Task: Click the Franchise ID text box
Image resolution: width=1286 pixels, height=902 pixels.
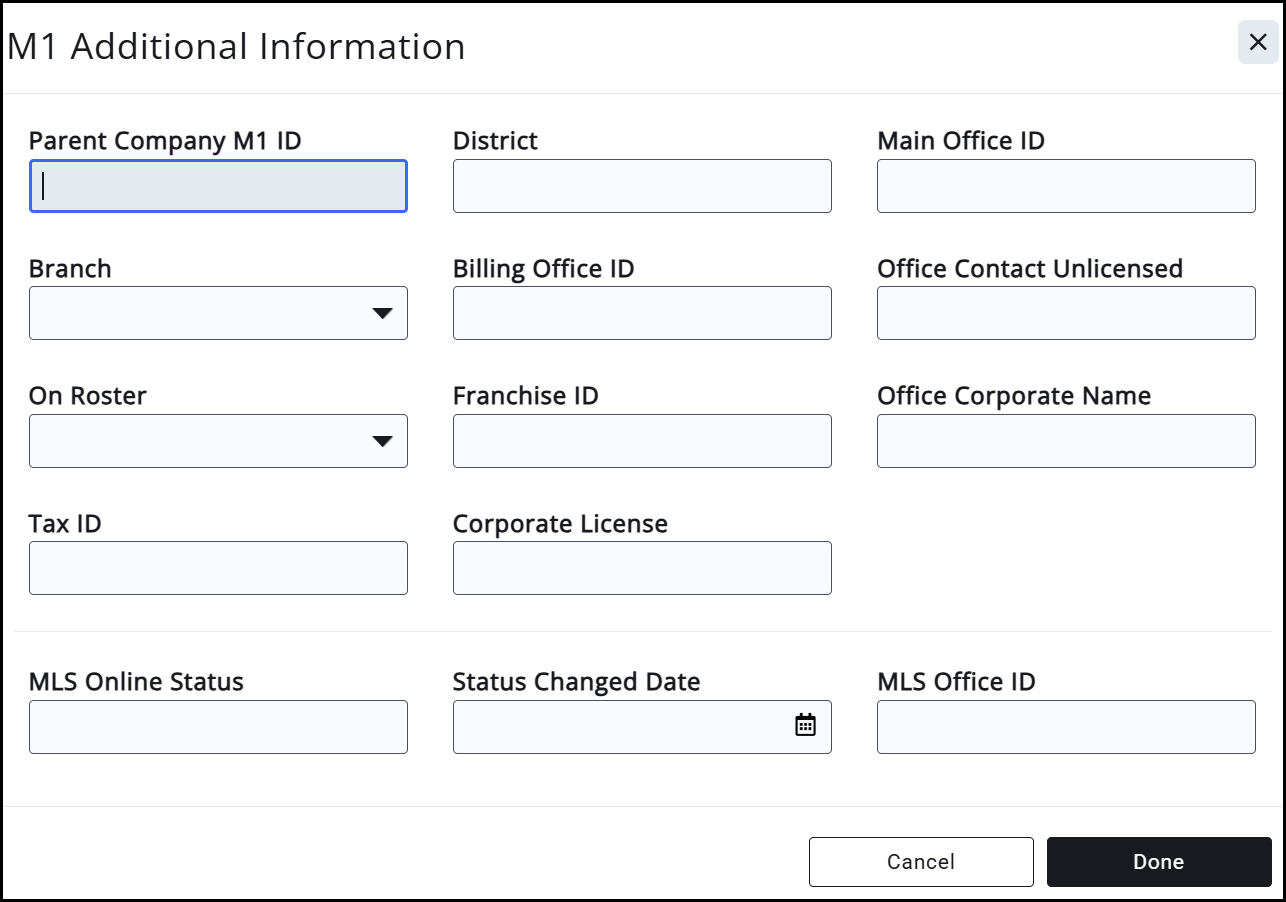Action: (x=641, y=441)
